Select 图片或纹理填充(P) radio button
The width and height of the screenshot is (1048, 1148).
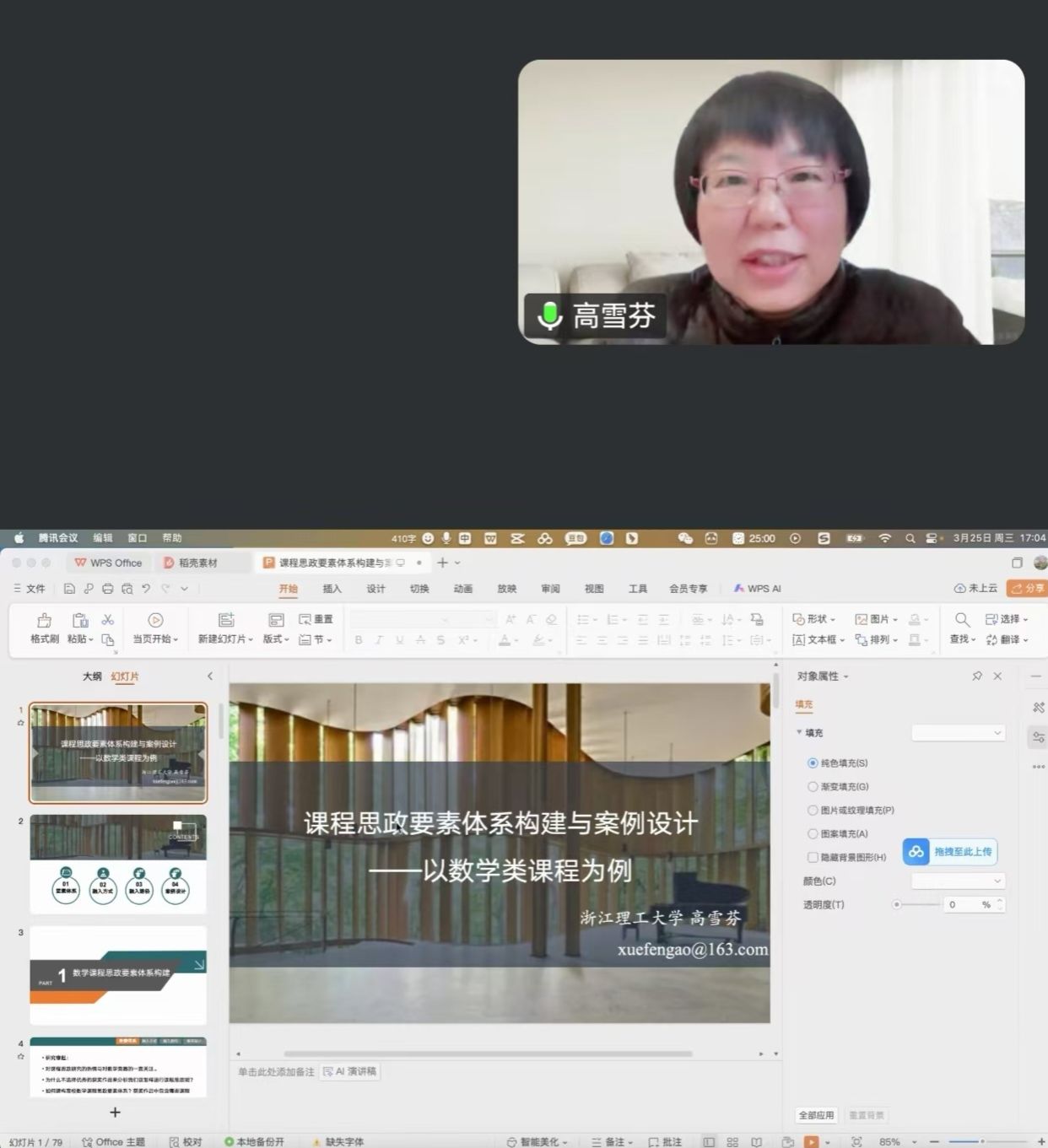click(x=813, y=810)
